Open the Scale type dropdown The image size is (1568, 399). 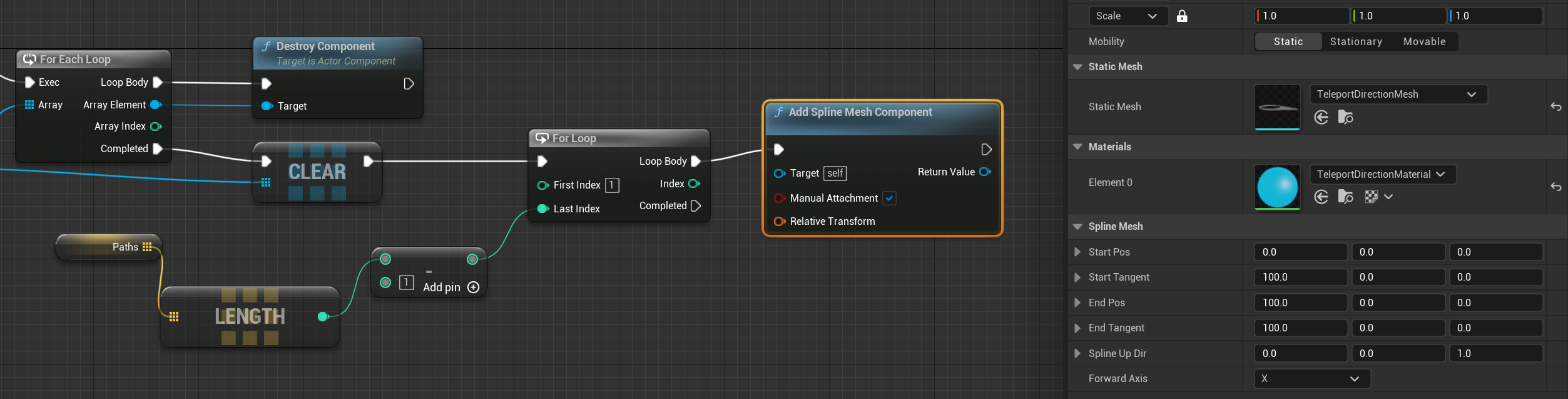[x=1128, y=16]
